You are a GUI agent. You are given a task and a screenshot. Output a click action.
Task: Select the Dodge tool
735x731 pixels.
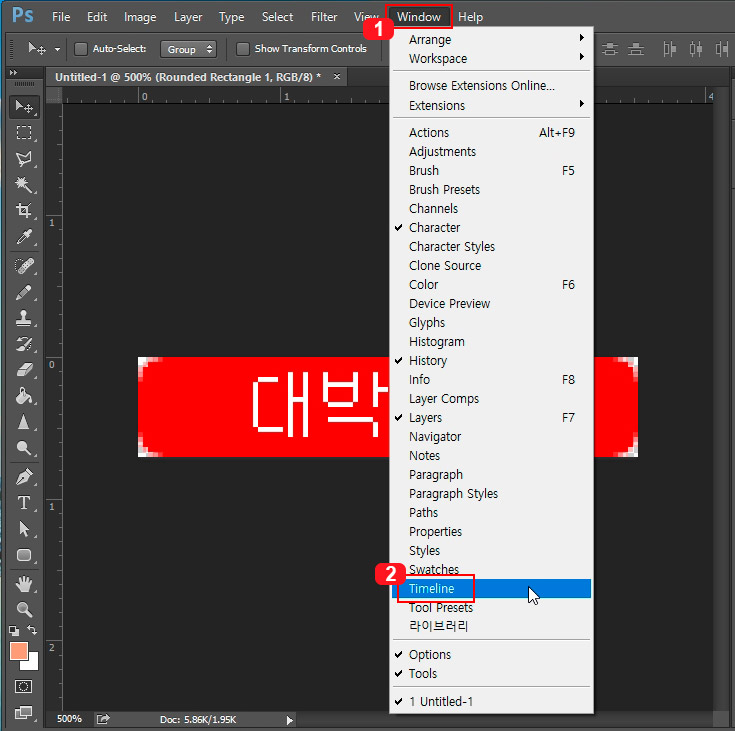24,448
